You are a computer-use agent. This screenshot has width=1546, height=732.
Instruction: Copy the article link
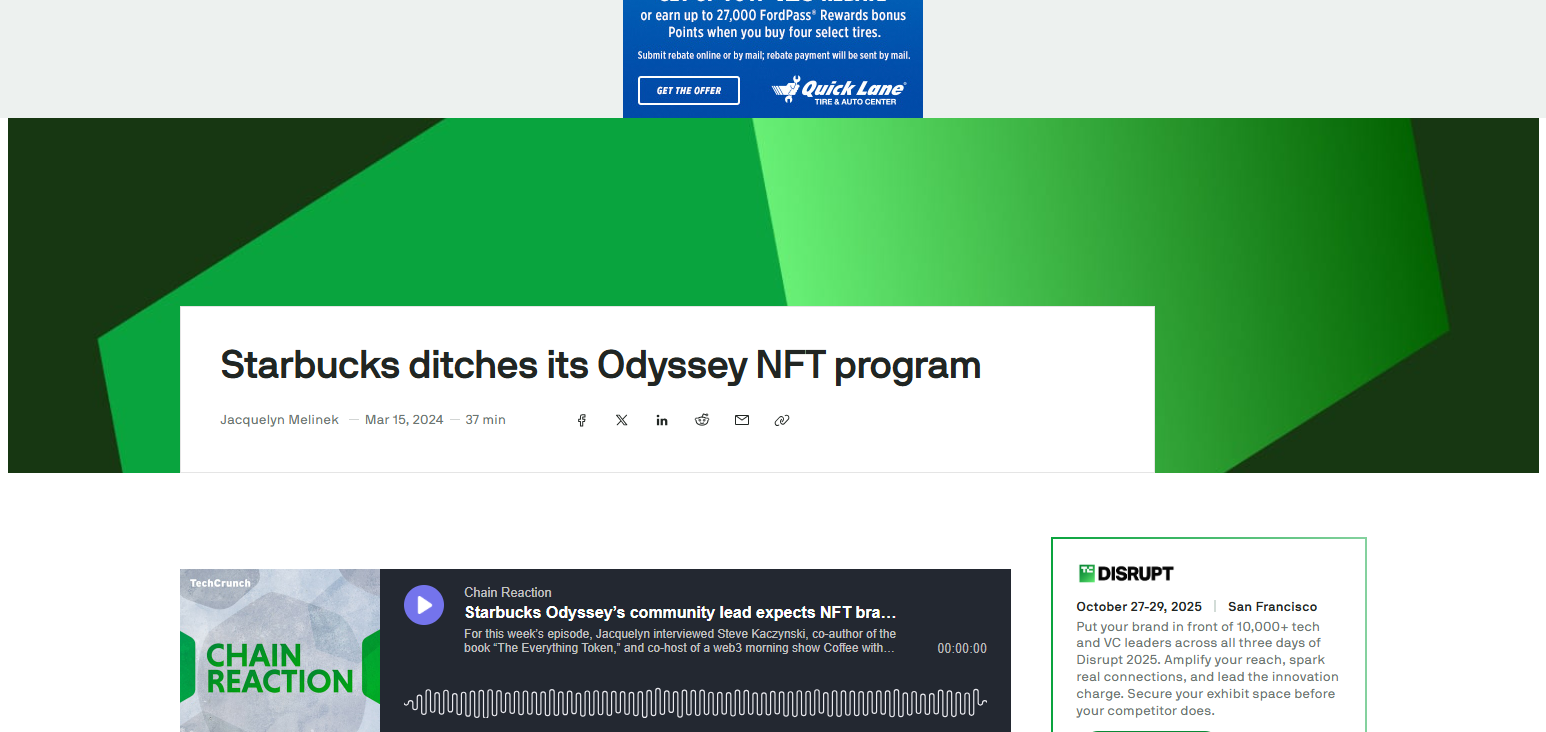[781, 420]
